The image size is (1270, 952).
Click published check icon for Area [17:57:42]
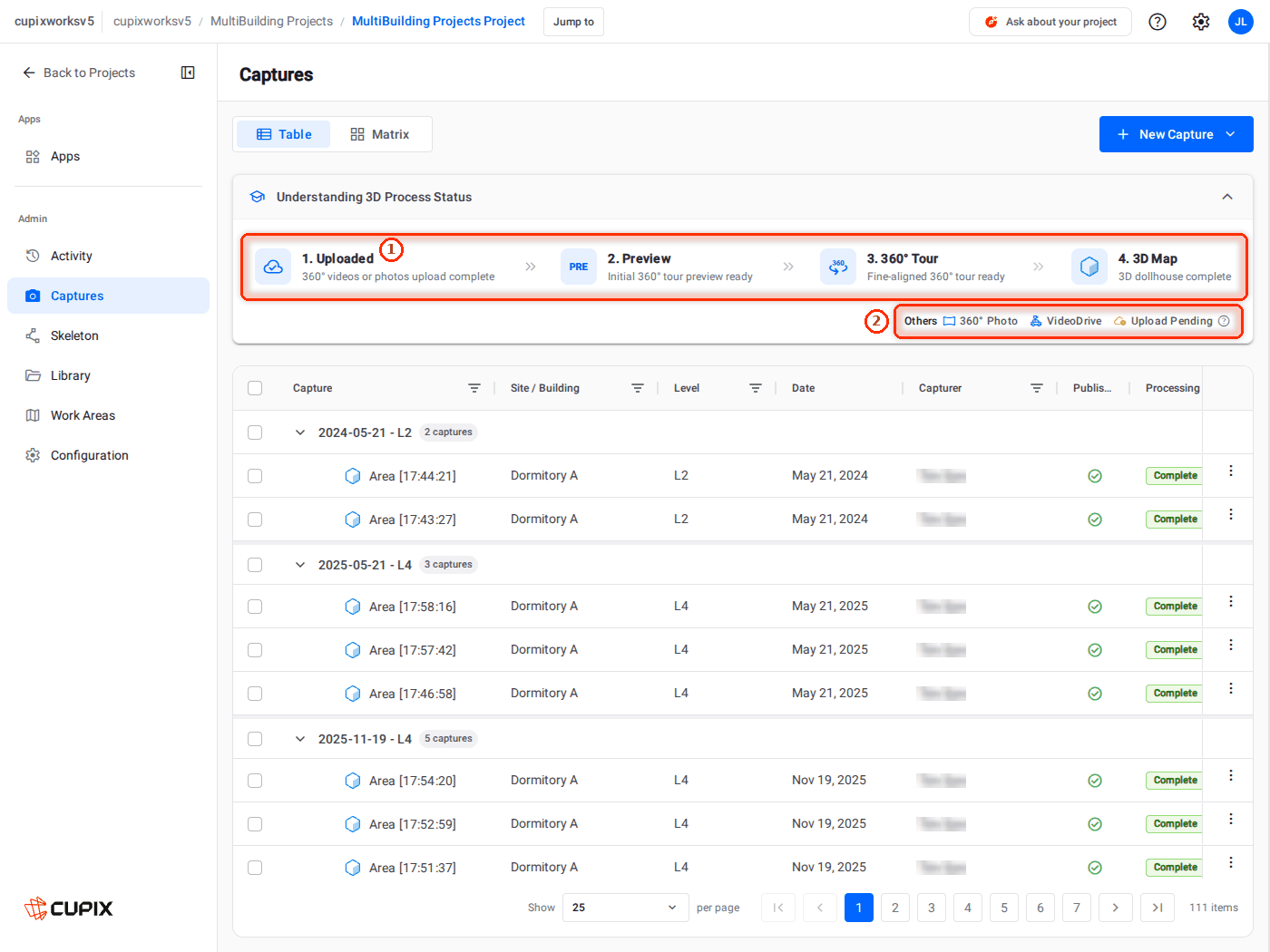pyautogui.click(x=1095, y=650)
